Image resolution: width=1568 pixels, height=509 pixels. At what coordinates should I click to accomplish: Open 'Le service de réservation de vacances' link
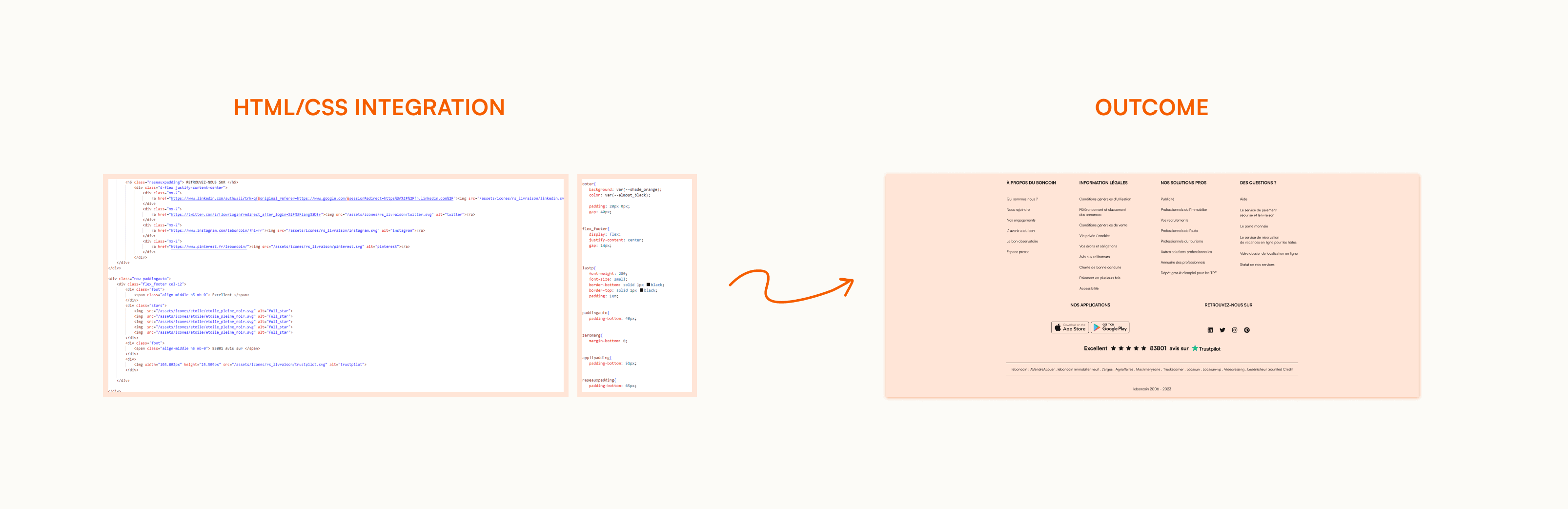click(1268, 240)
